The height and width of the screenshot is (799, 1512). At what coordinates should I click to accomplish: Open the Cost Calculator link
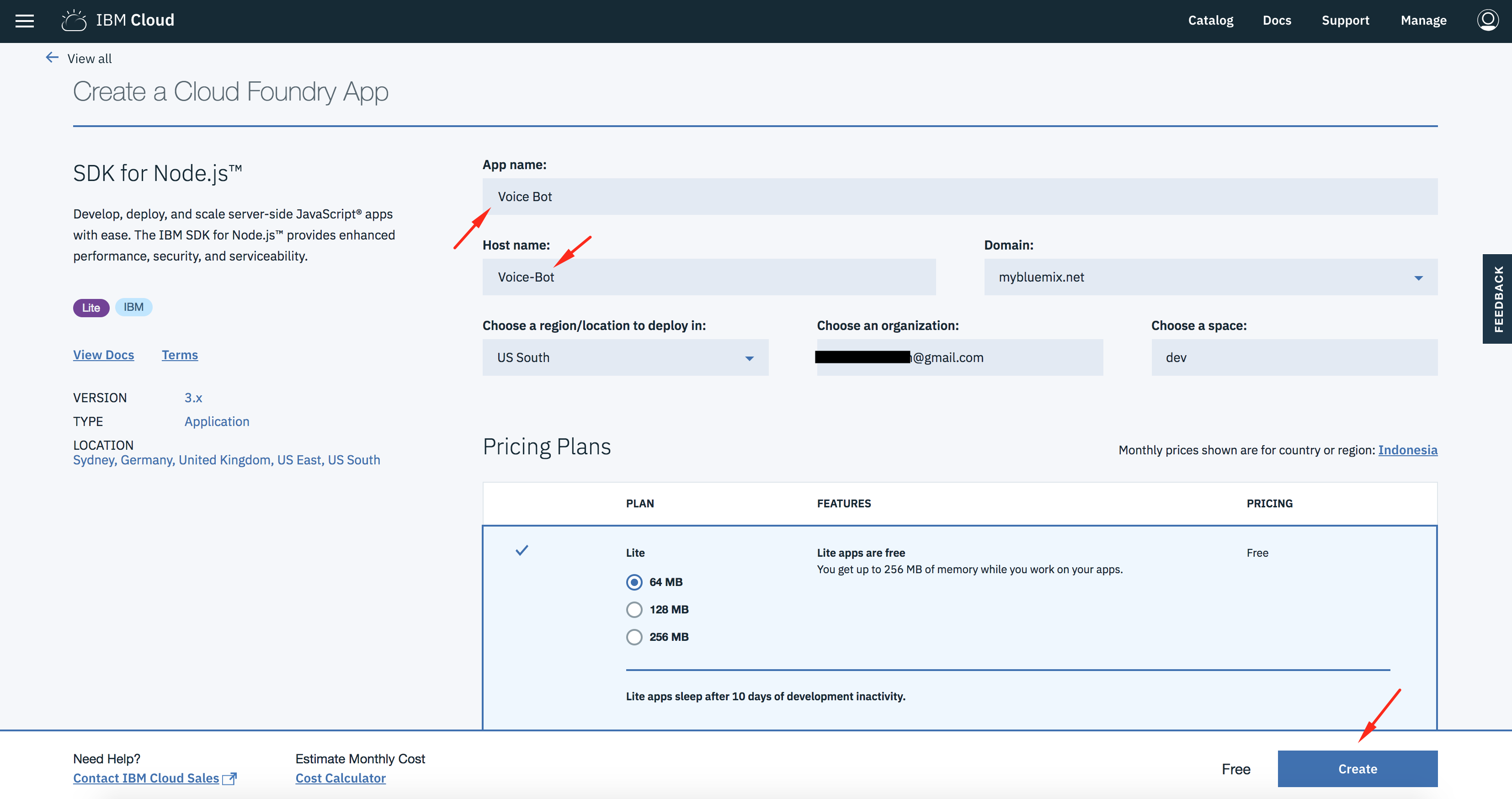341,778
